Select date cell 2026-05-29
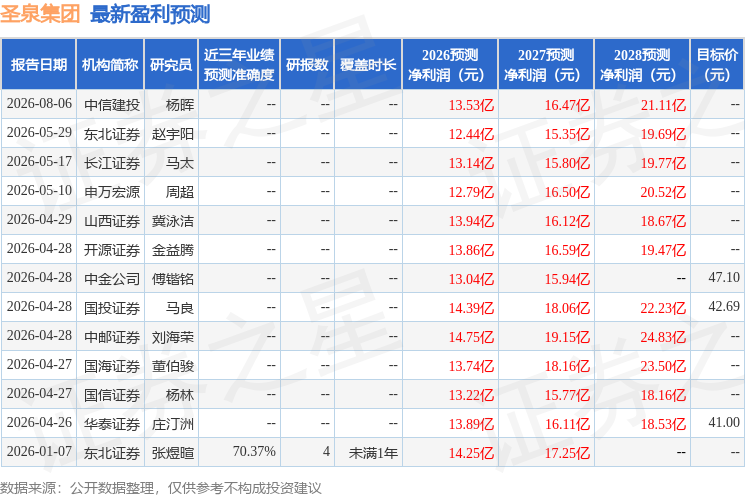This screenshot has width=745, height=497. click(x=39, y=133)
